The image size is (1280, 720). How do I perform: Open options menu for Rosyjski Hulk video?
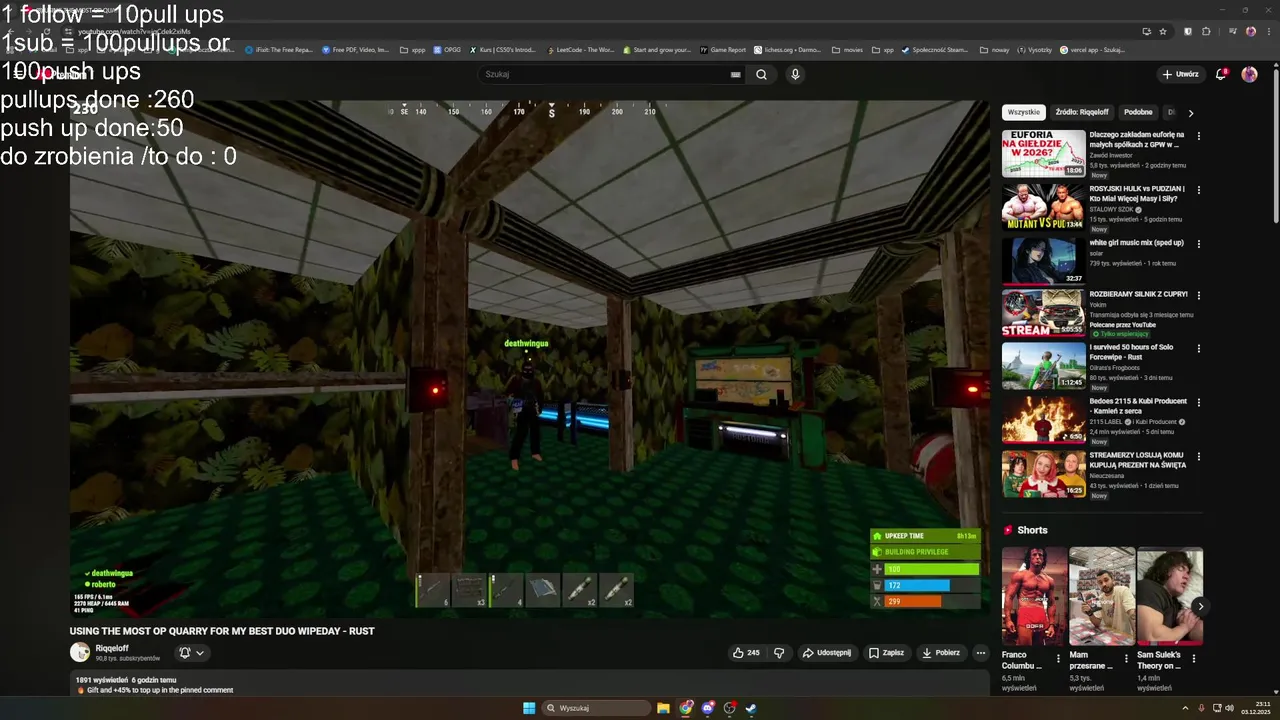1198,190
